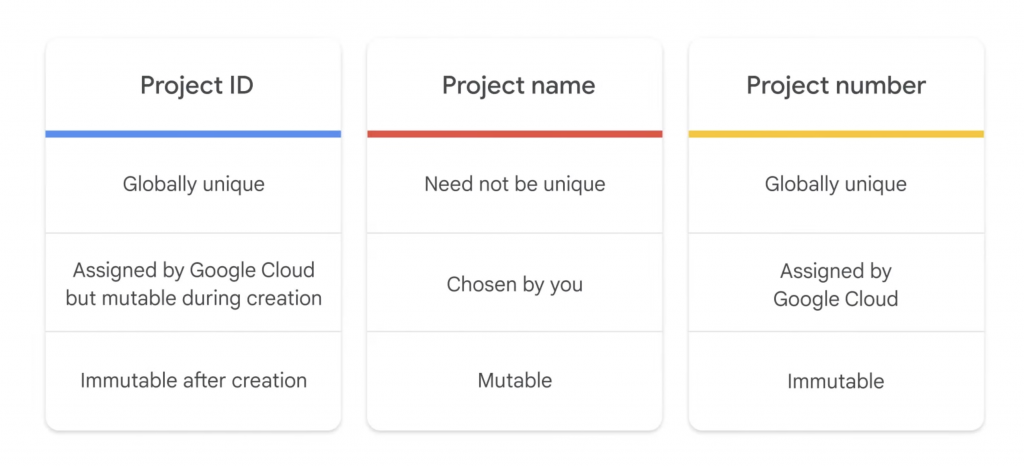Select "Globally unique" in the Project number card
This screenshot has height=466, width=1024.
tap(836, 184)
